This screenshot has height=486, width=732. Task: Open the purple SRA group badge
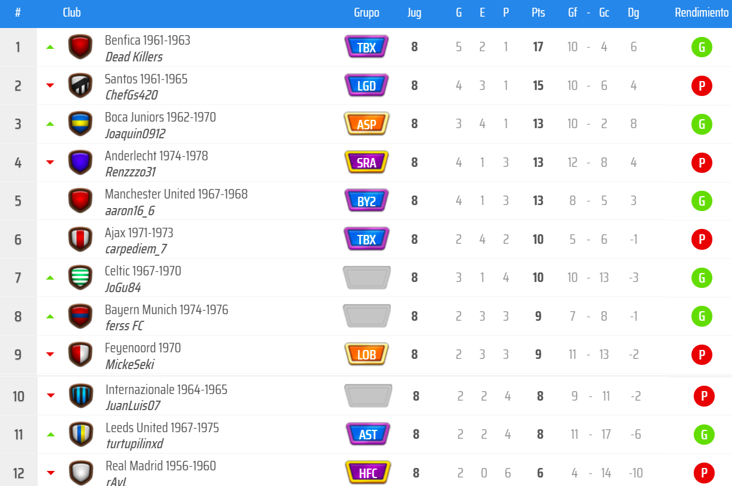click(x=366, y=162)
